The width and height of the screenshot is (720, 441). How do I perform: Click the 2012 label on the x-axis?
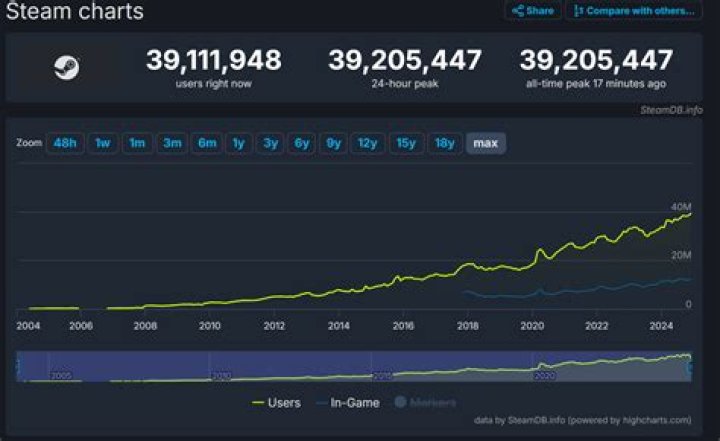click(x=274, y=326)
